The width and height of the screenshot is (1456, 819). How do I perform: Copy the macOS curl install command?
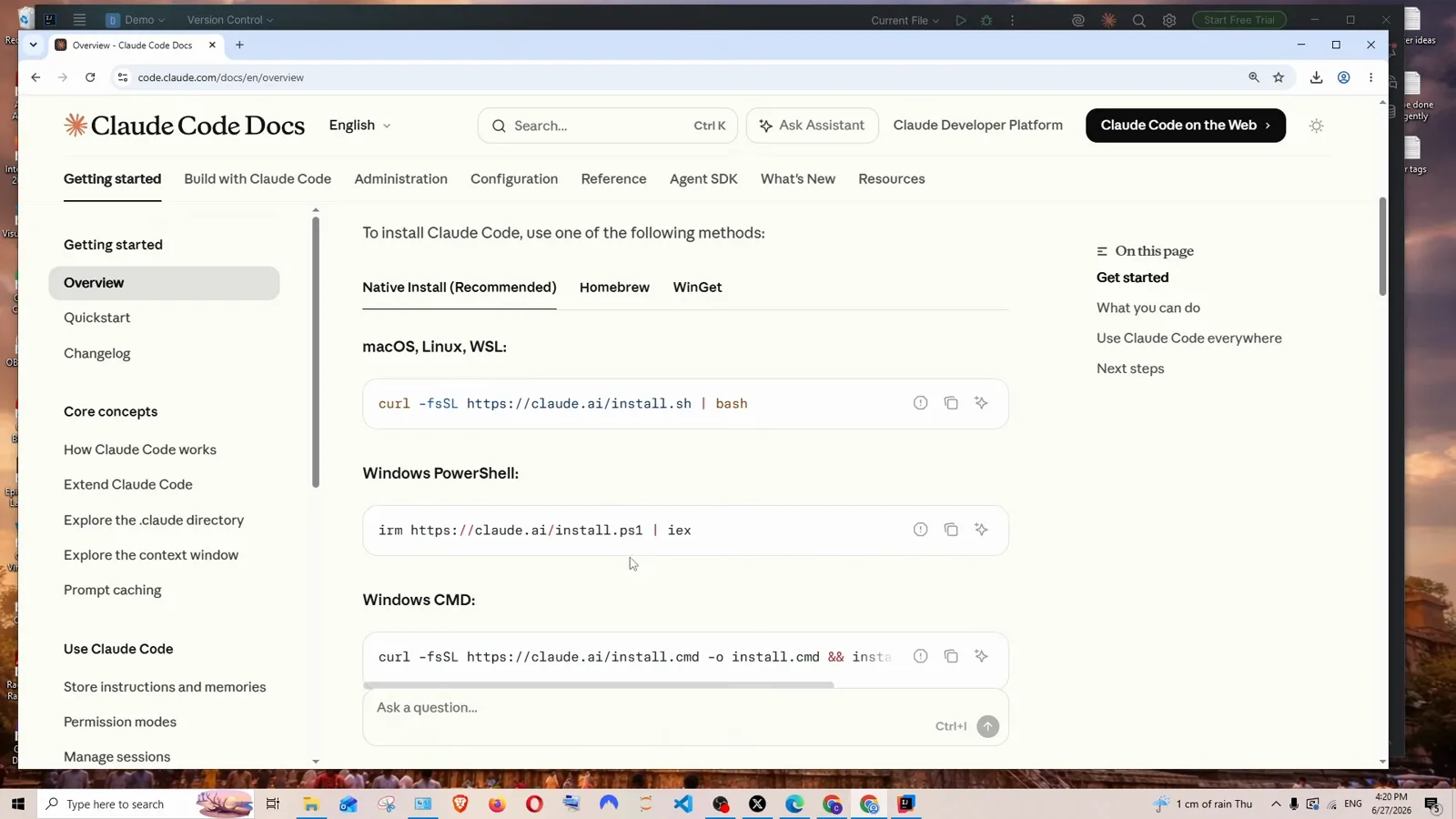point(951,403)
